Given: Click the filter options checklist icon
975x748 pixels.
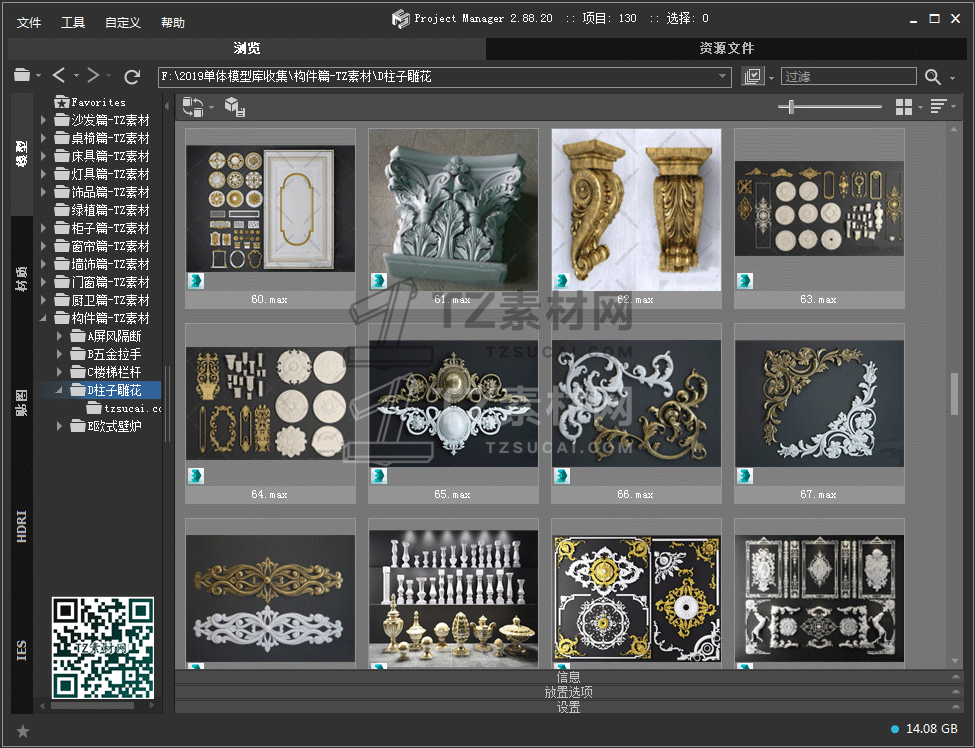Looking at the screenshot, I should [753, 77].
